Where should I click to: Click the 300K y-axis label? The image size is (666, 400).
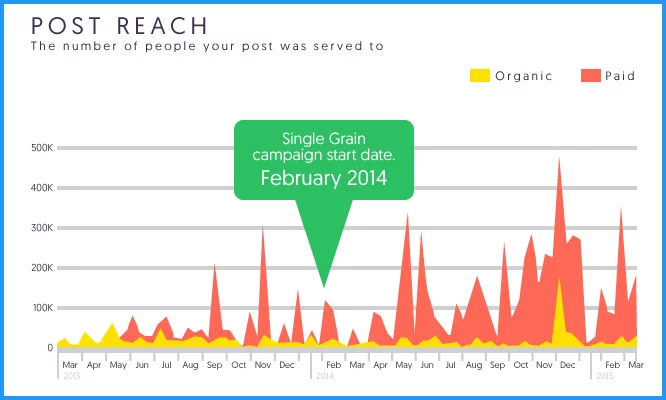pos(42,228)
